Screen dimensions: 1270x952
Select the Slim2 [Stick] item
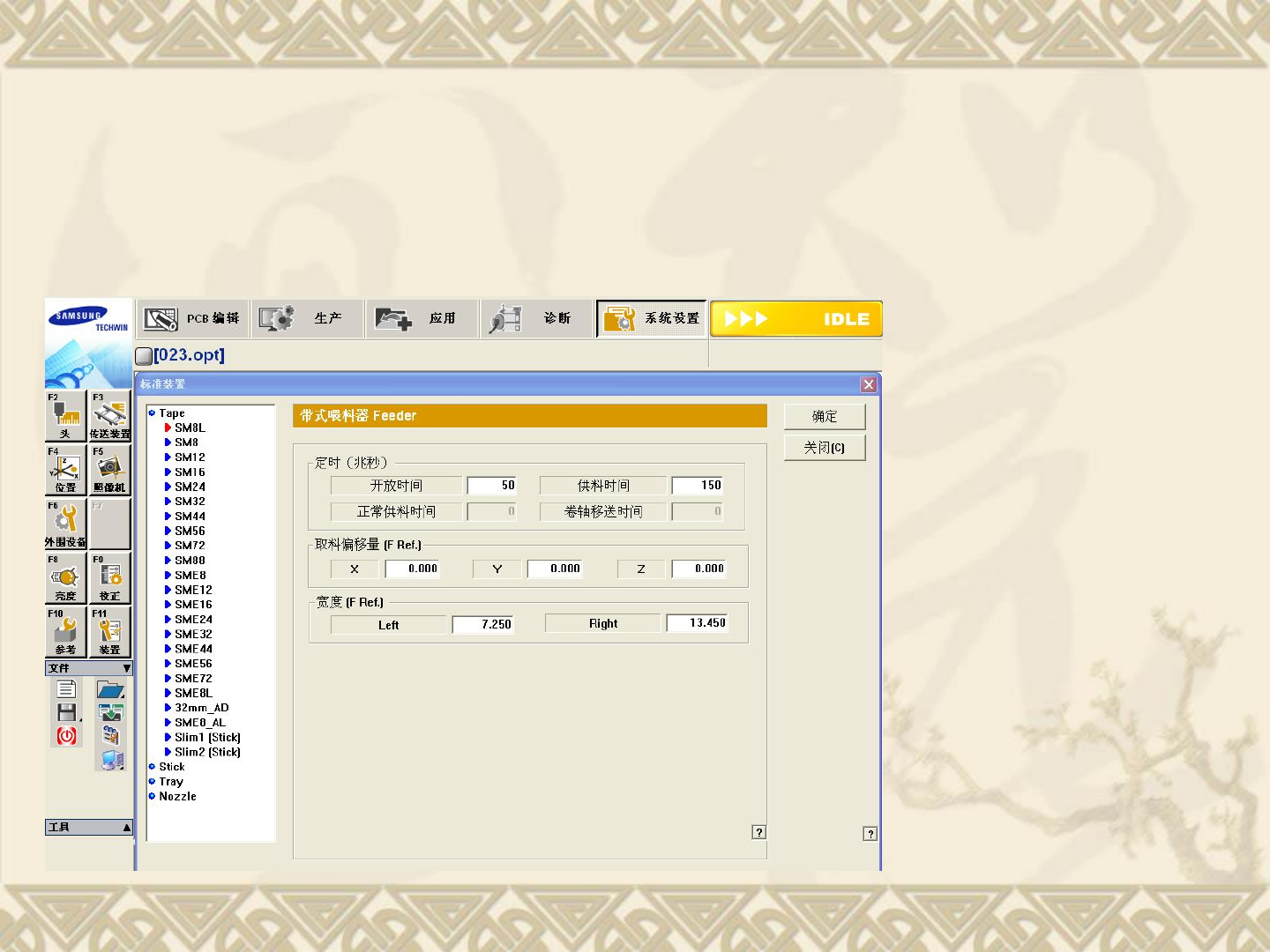pyautogui.click(x=207, y=752)
